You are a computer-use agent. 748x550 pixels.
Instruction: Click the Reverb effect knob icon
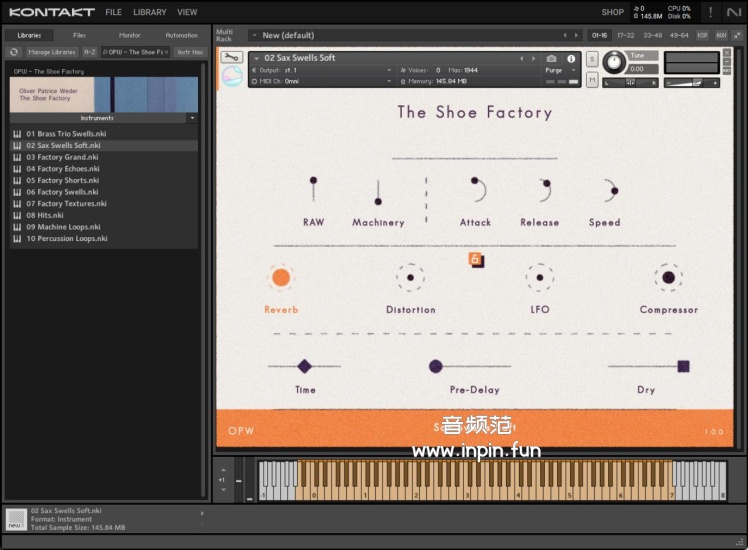(281, 278)
